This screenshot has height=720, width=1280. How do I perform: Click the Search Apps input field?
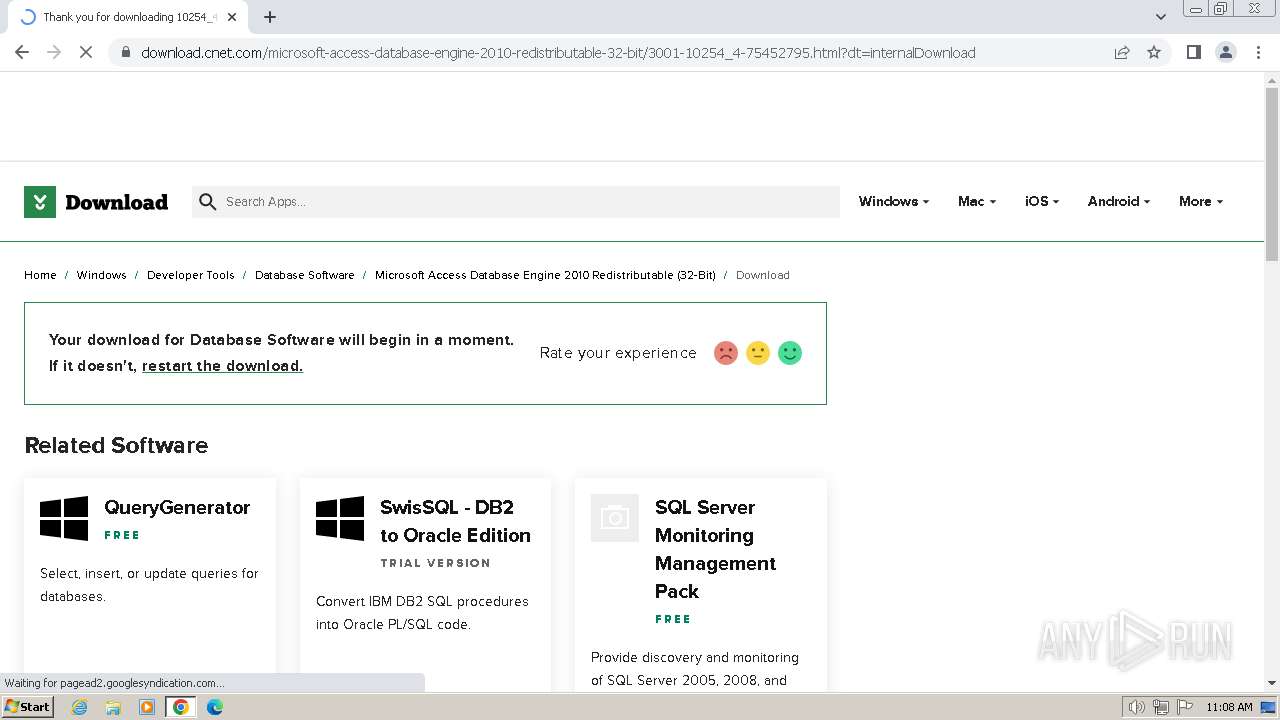[516, 202]
